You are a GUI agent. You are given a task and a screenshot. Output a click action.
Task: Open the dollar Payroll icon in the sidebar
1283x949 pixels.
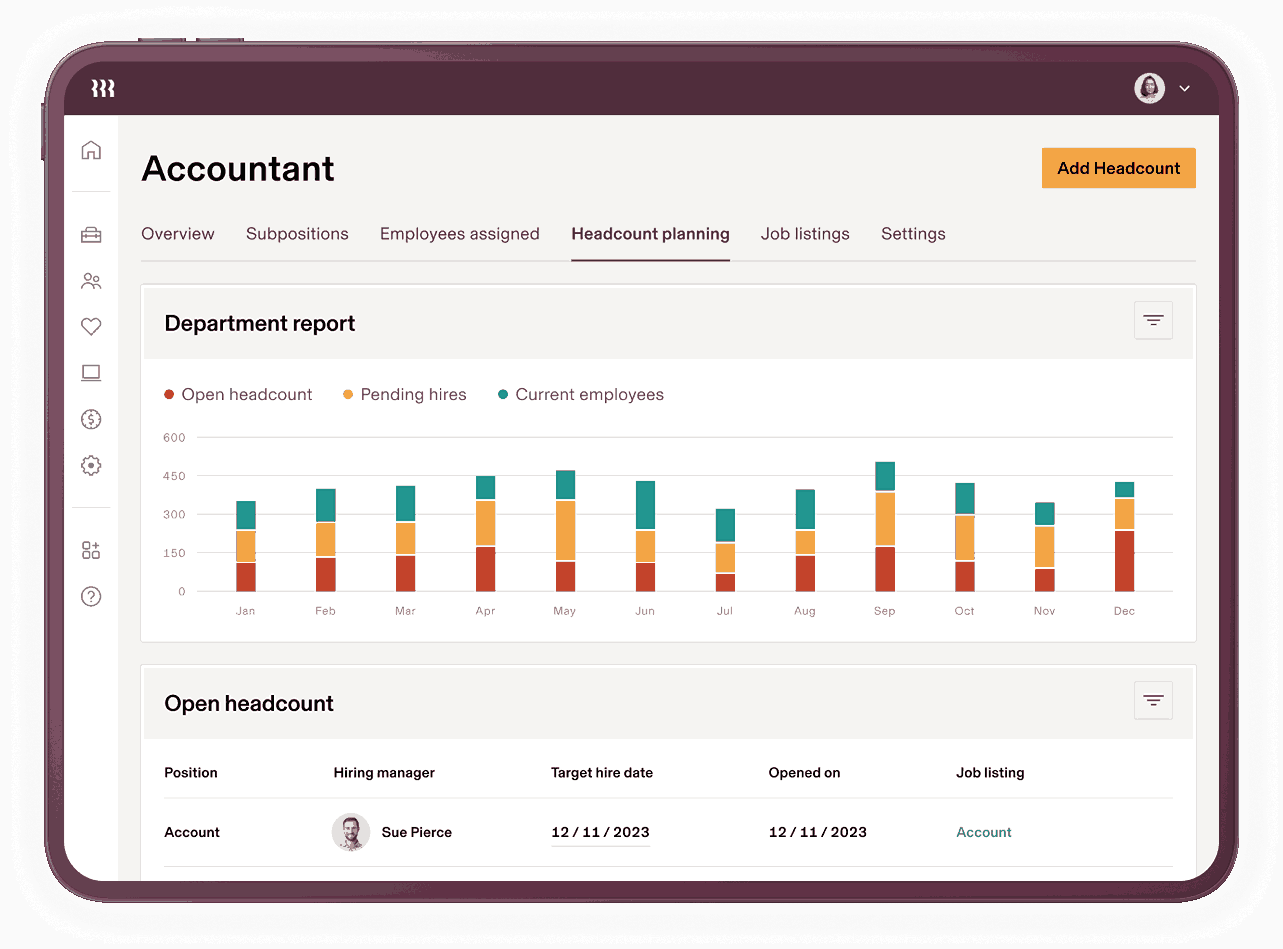91,419
